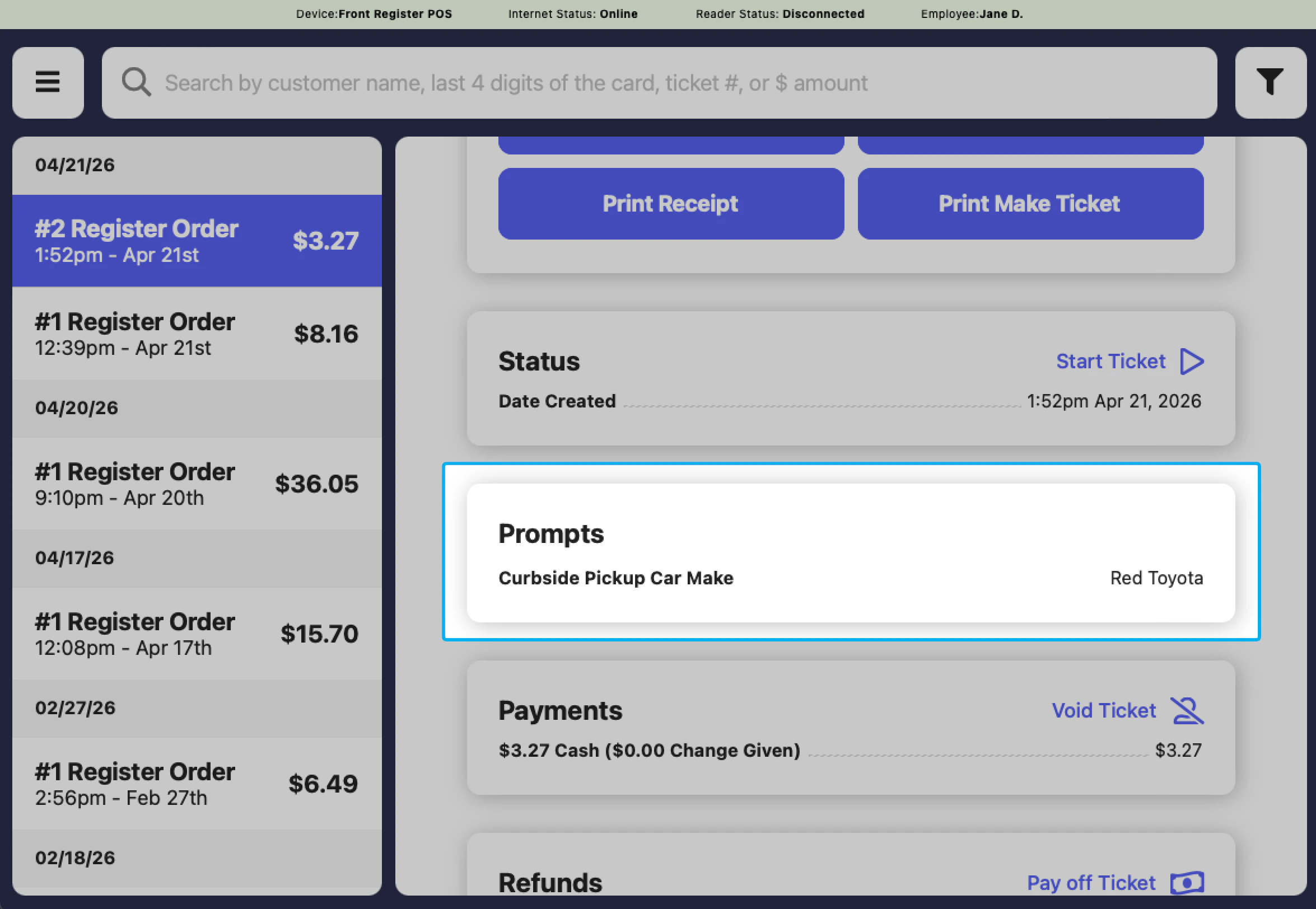
Task: Click the search magnifier icon
Action: (136, 83)
